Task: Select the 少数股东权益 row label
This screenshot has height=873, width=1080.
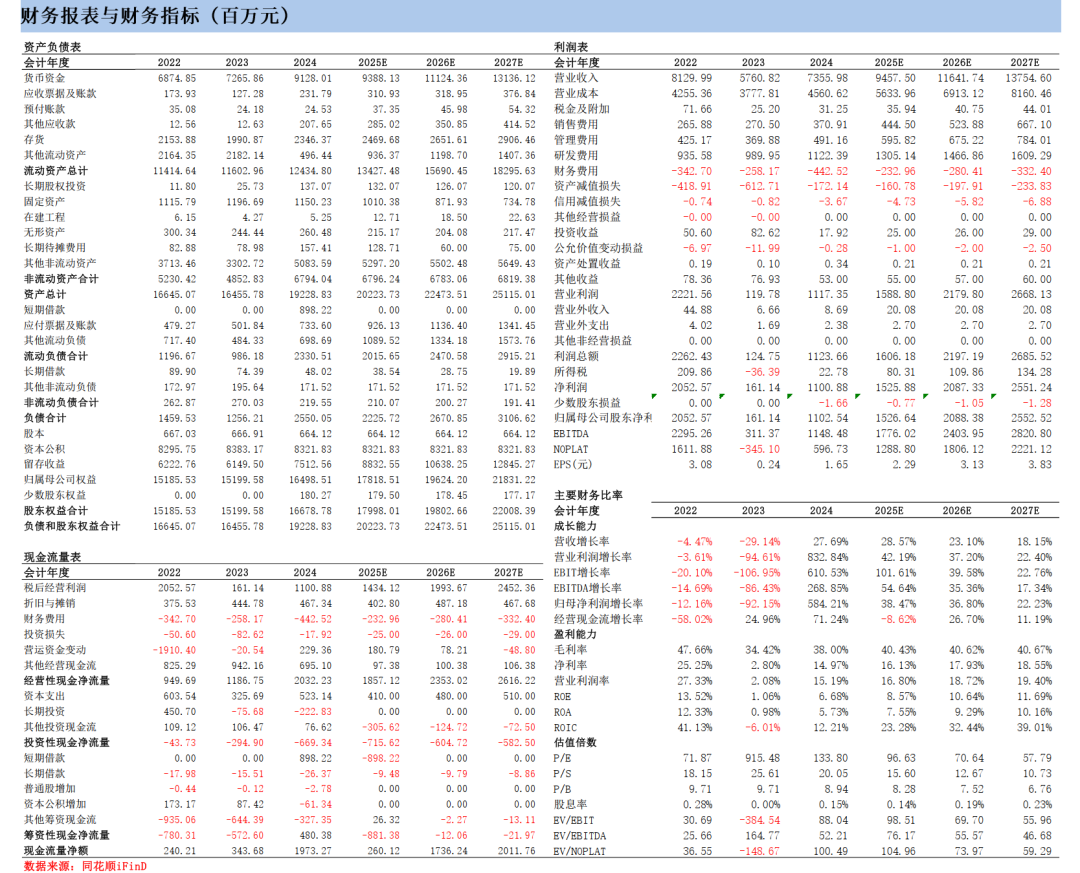Action: click(54, 495)
